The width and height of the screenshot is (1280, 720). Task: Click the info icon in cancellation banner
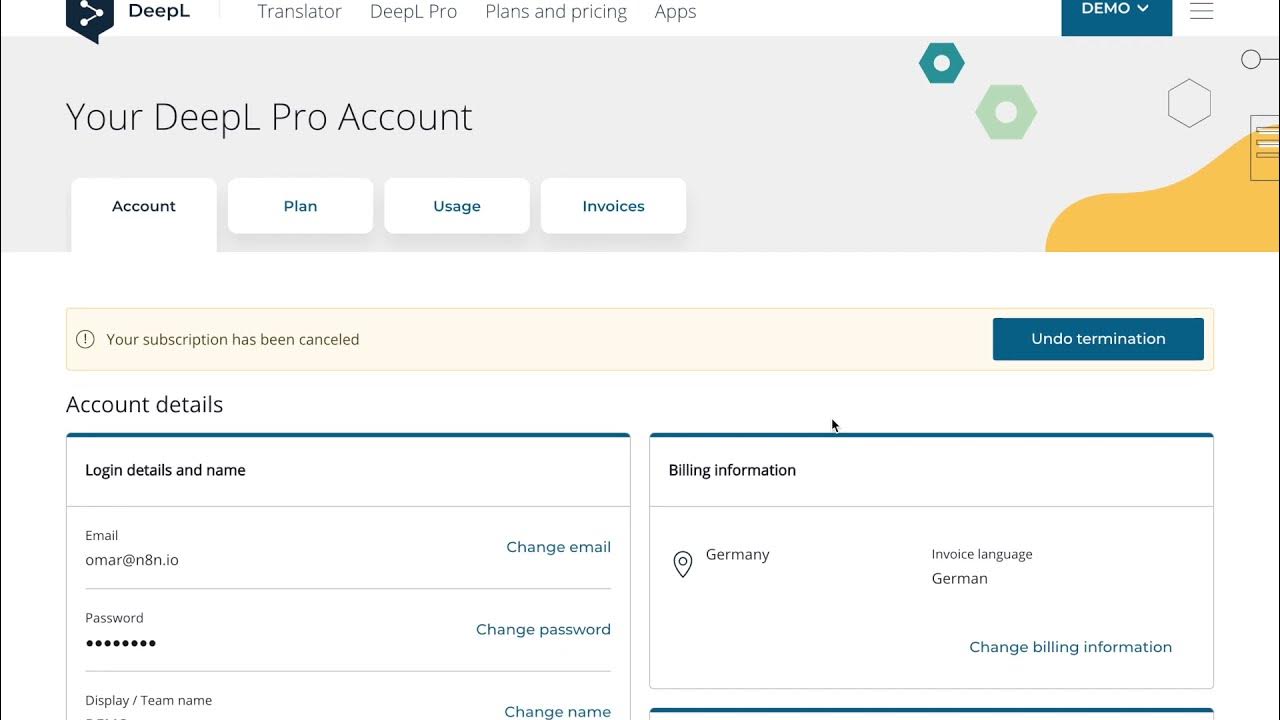click(x=86, y=339)
